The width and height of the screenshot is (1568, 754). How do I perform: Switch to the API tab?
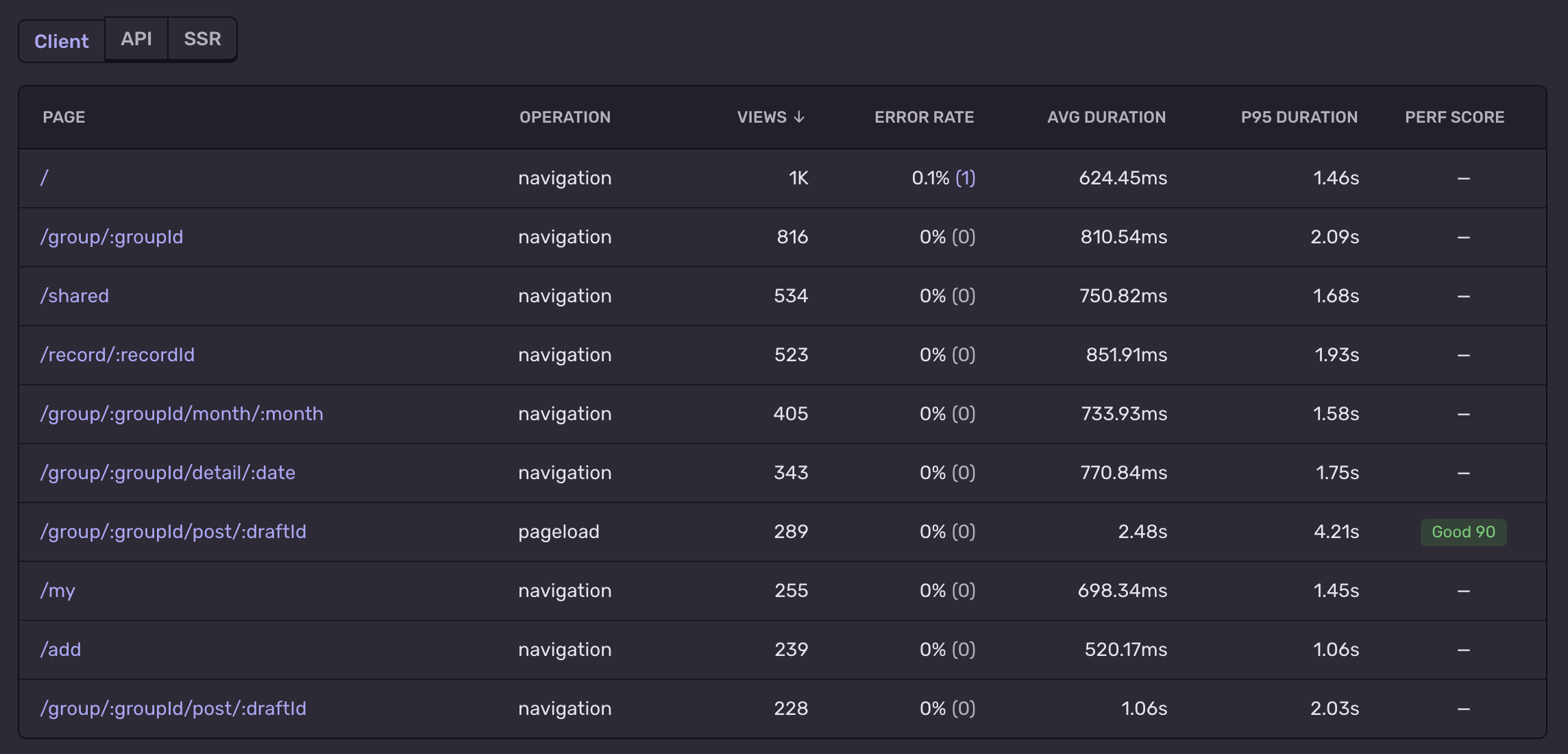(136, 39)
